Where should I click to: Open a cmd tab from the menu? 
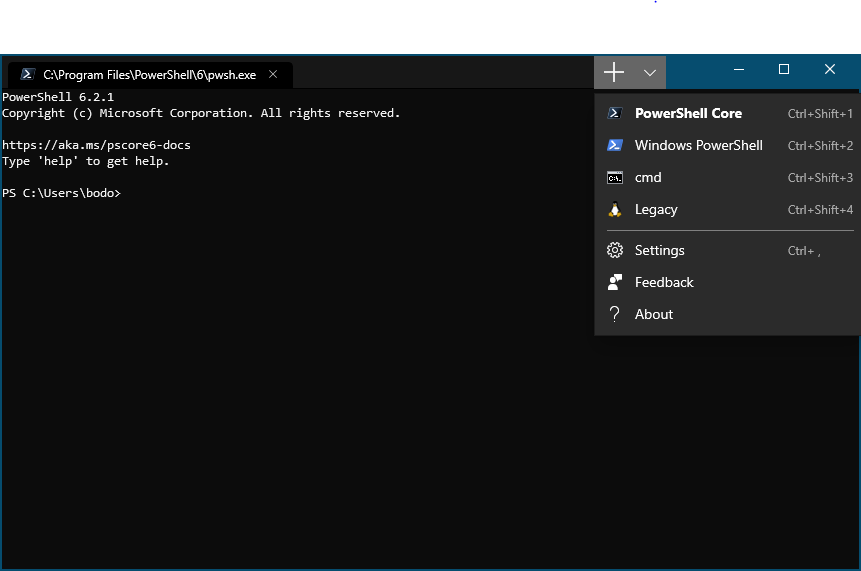coord(728,177)
